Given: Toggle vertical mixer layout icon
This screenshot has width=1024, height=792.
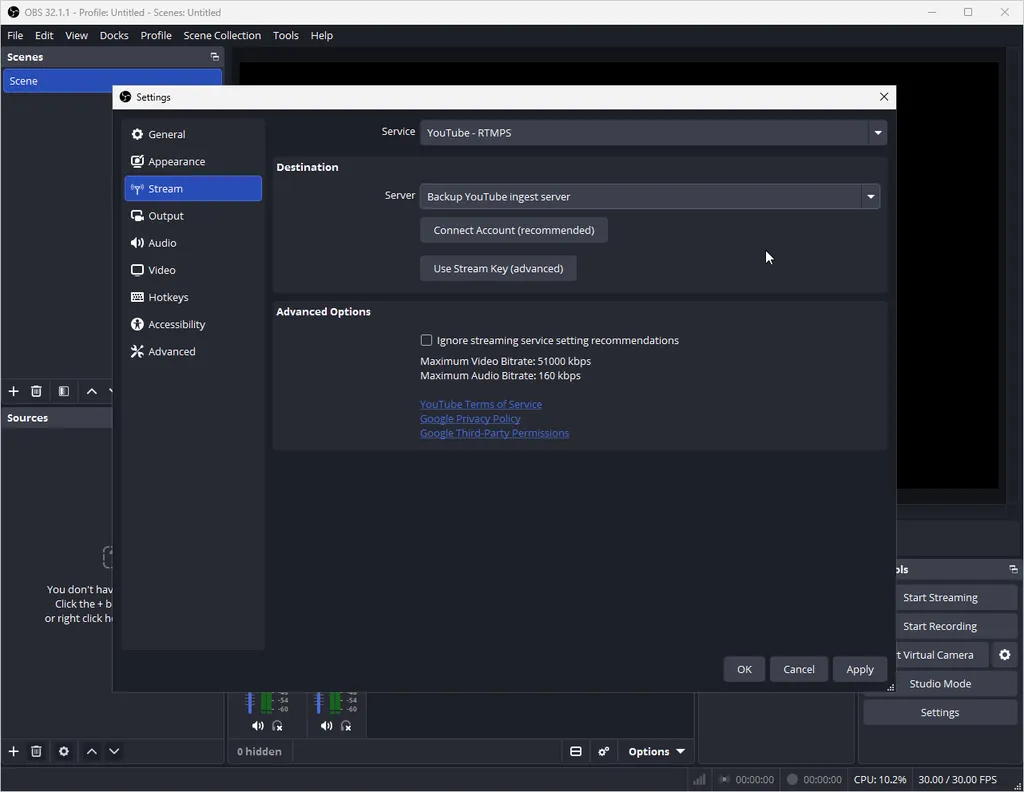Looking at the screenshot, I should coord(575,751).
